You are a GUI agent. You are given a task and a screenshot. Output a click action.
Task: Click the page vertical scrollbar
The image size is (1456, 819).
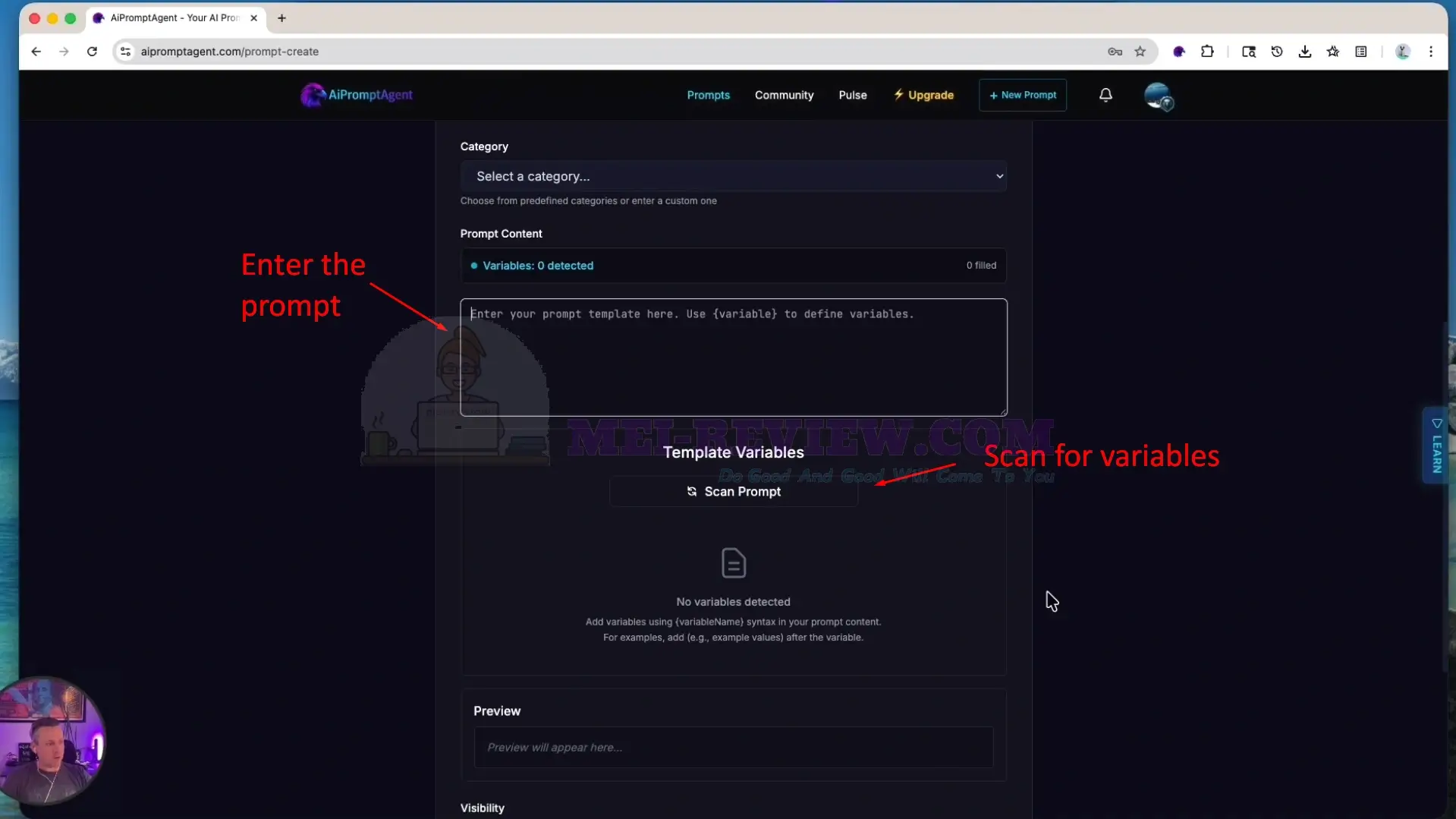pyautogui.click(x=1444, y=497)
